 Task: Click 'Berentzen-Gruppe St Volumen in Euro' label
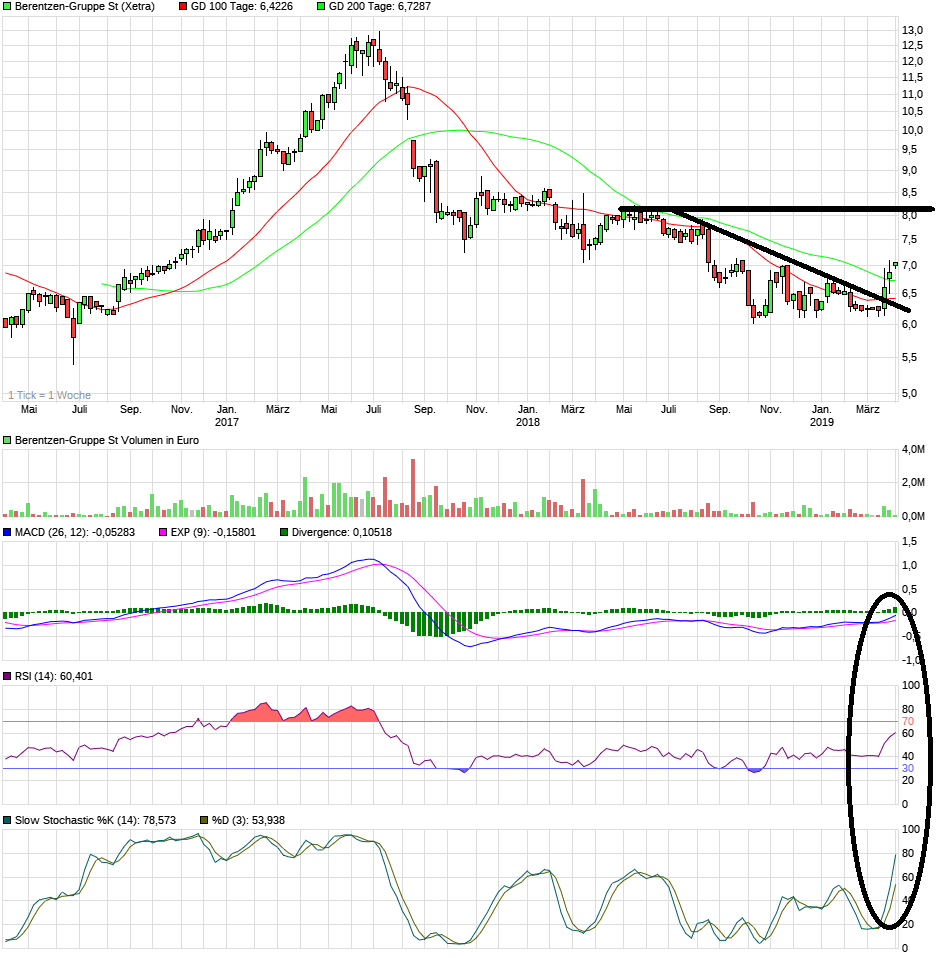pos(107,441)
